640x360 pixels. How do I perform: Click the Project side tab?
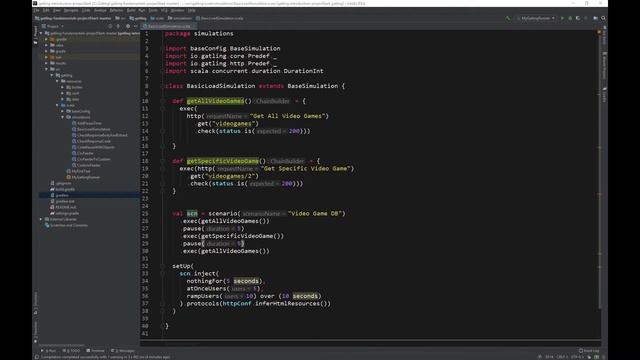[x=36, y=34]
